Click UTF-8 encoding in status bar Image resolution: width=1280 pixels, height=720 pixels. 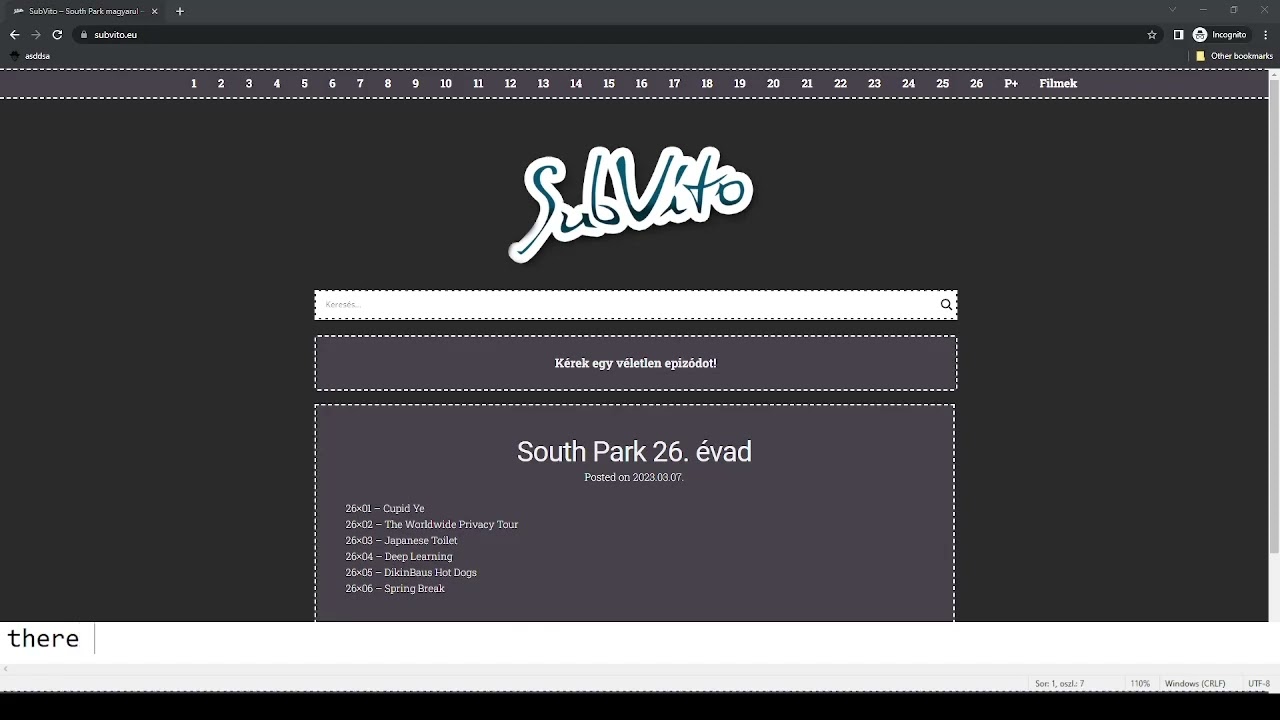click(x=1259, y=684)
